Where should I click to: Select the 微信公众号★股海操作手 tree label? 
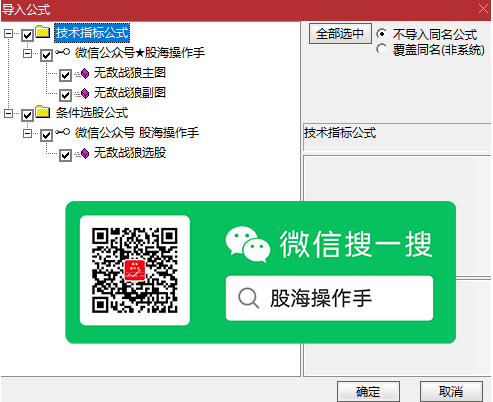coord(140,53)
